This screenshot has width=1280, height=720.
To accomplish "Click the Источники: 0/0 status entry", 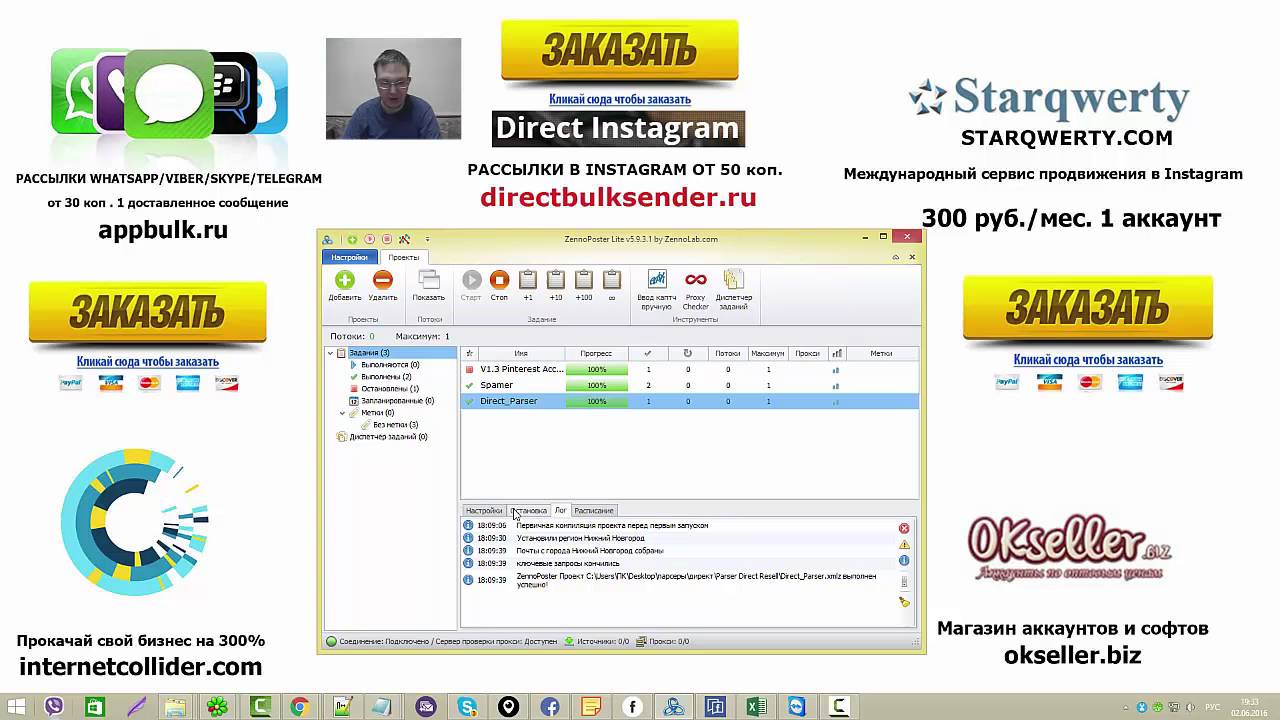I will 597,641.
